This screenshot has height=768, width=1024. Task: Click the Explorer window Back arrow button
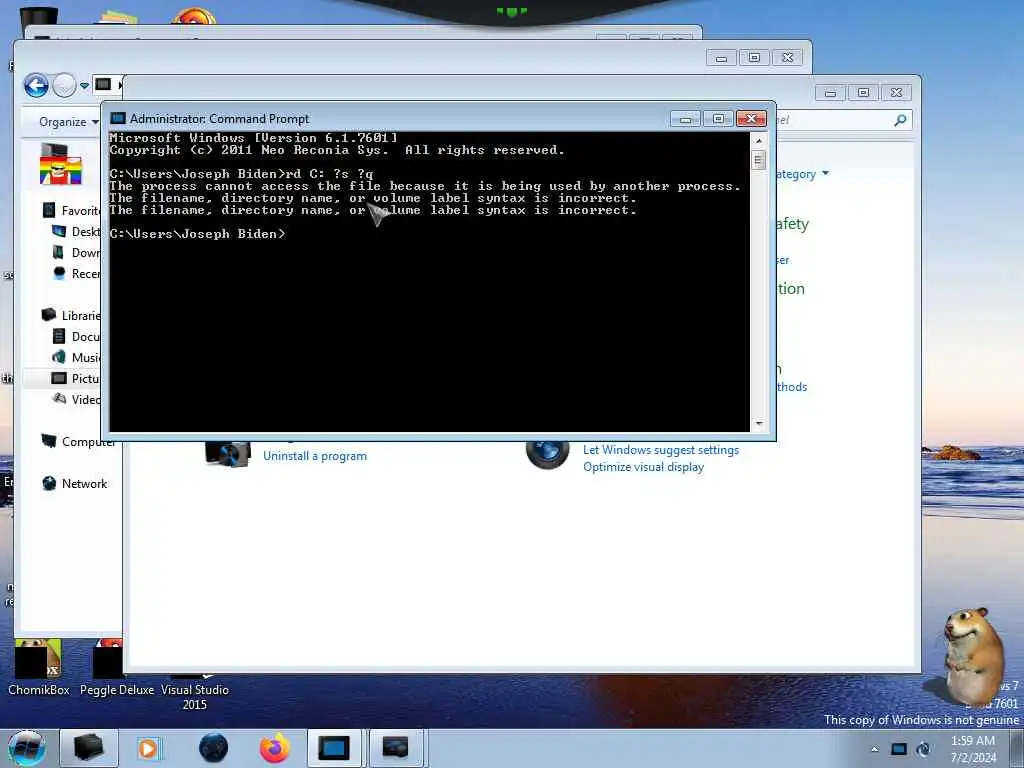point(36,86)
